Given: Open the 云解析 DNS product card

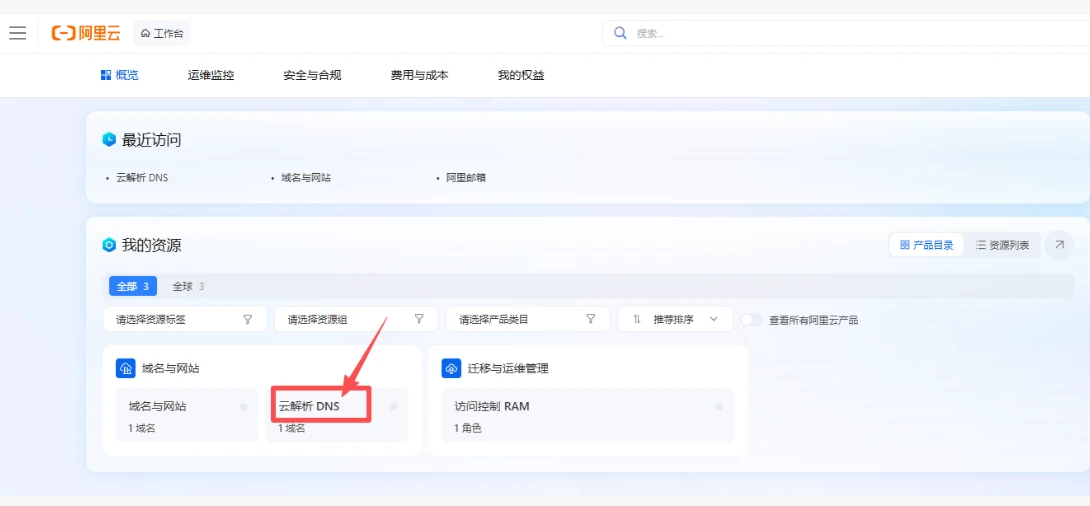Looking at the screenshot, I should click(x=336, y=415).
